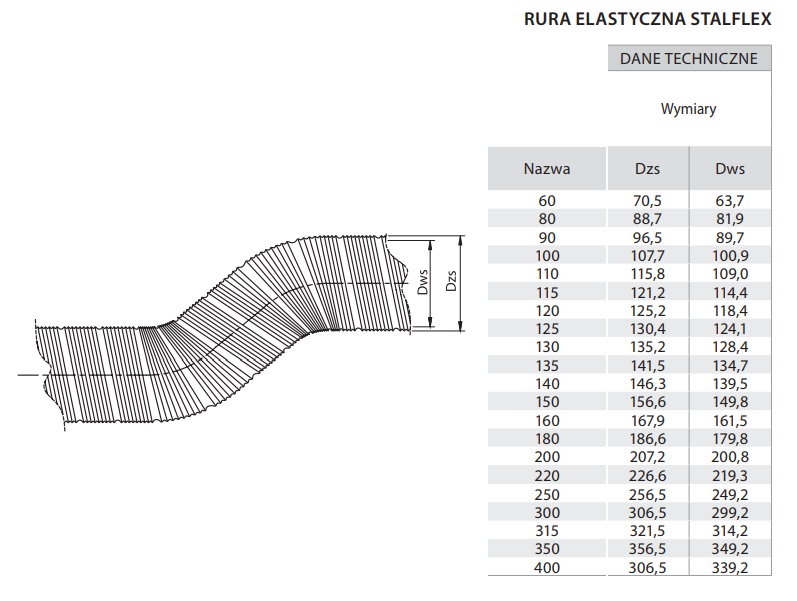Select Dzs value 121,2
Image resolution: width=797 pixels, height=601 pixels.
(648, 293)
